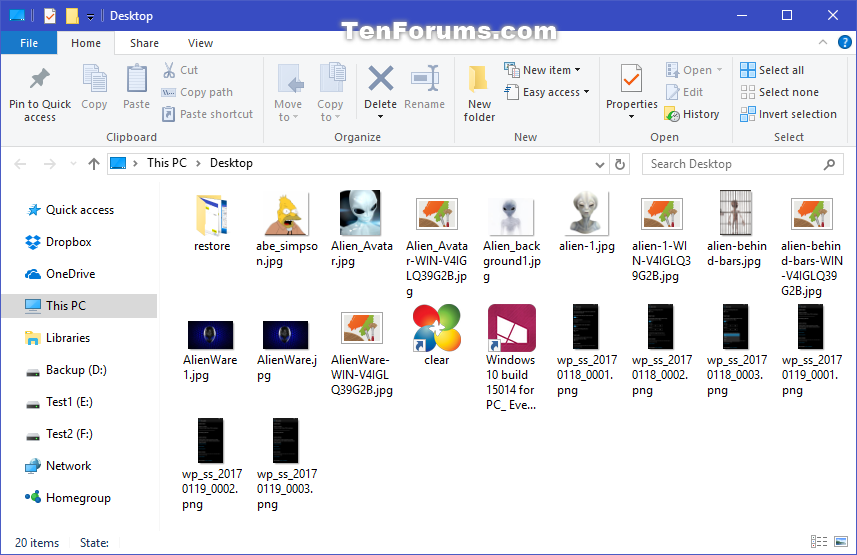The height and width of the screenshot is (555, 857).
Task: Click Properties icon in the title bar
Action: 50,15
